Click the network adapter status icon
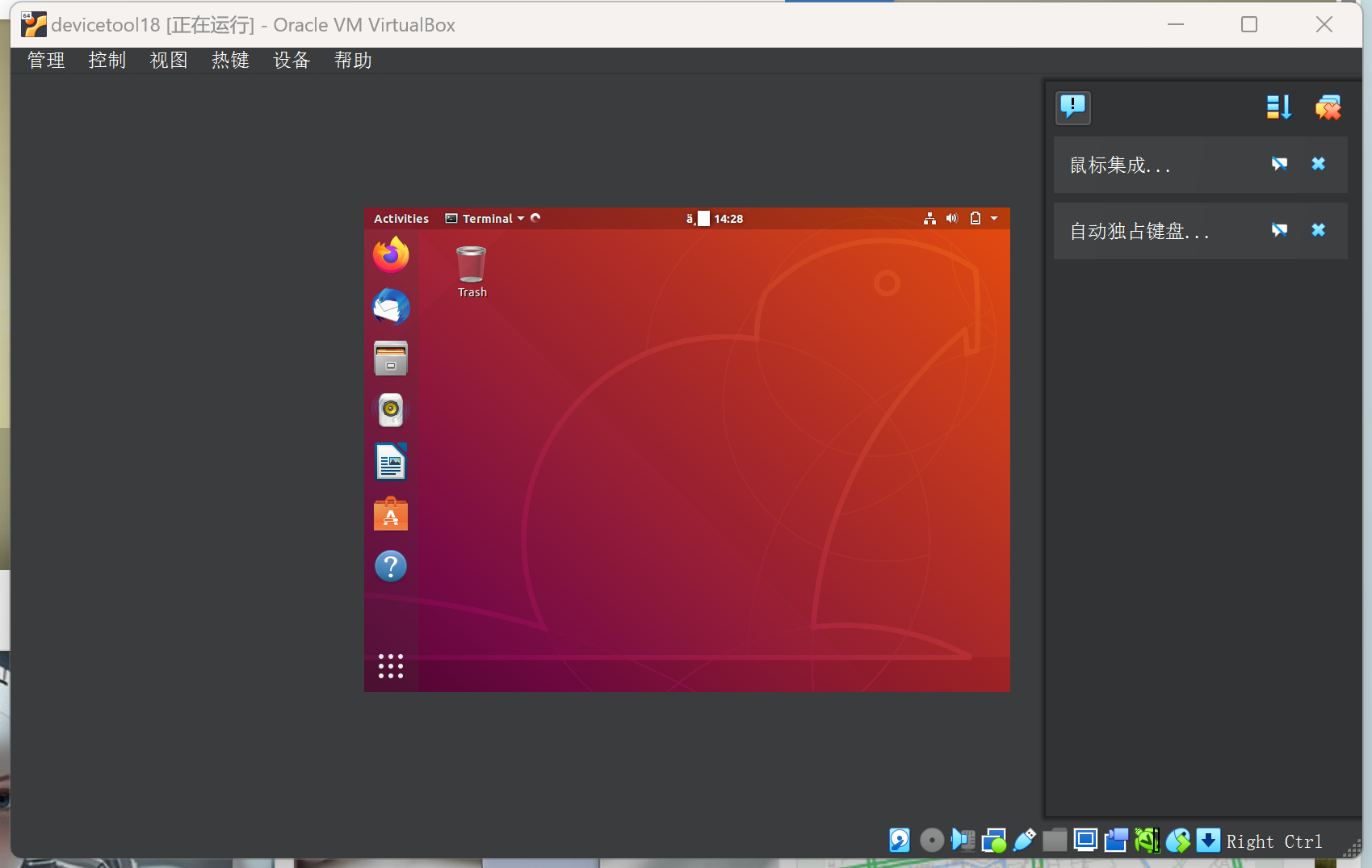This screenshot has height=868, width=1372. pyautogui.click(x=994, y=841)
